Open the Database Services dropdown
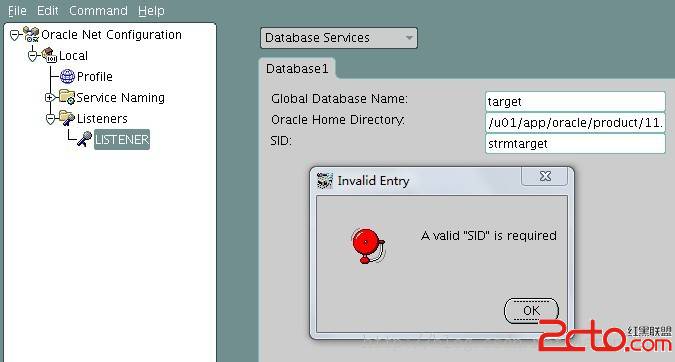Image resolution: width=675 pixels, height=362 pixels. (339, 38)
